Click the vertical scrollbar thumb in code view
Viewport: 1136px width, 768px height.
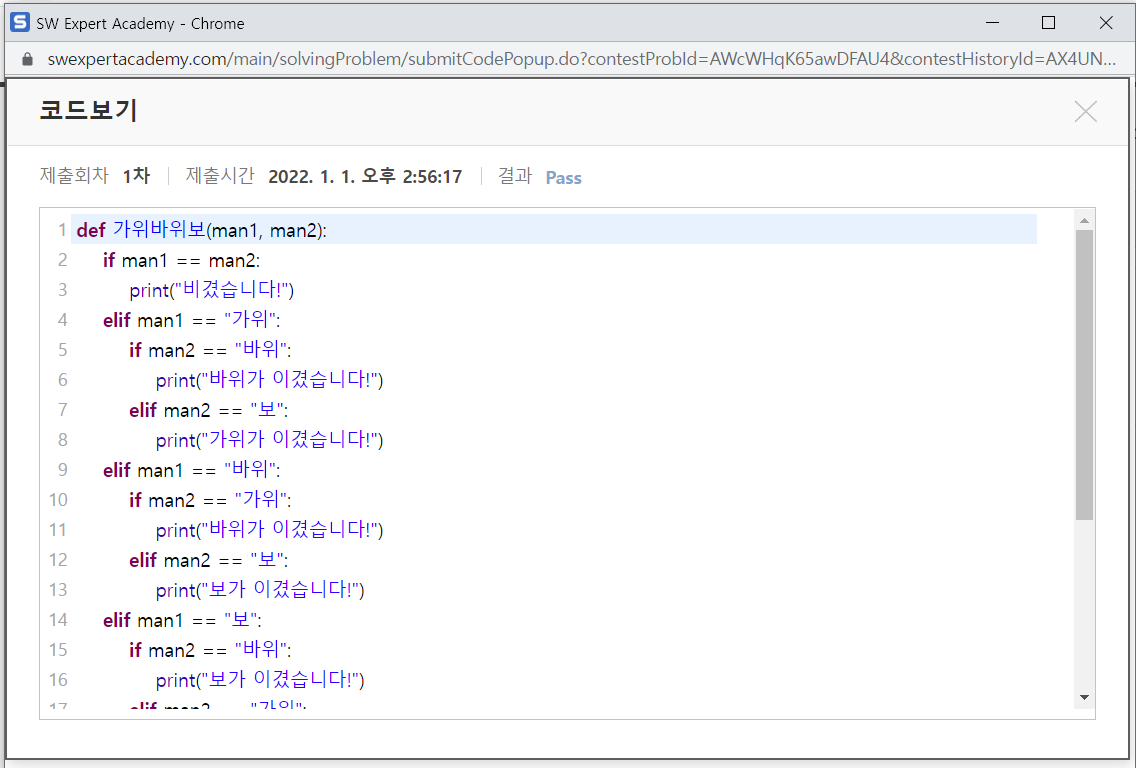pyautogui.click(x=1084, y=375)
